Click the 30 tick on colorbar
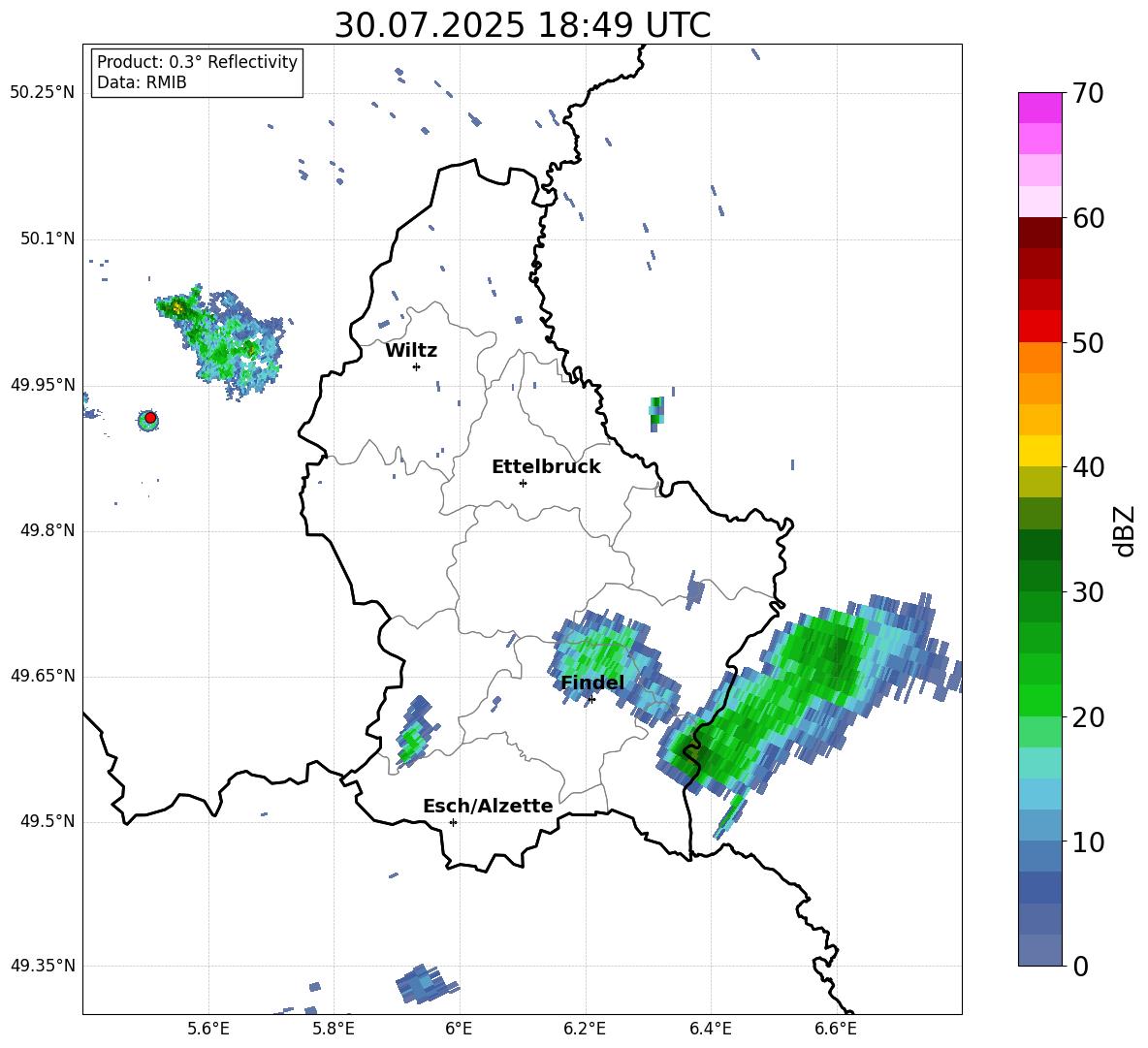The width and height of the screenshot is (1148, 1048). [1088, 592]
